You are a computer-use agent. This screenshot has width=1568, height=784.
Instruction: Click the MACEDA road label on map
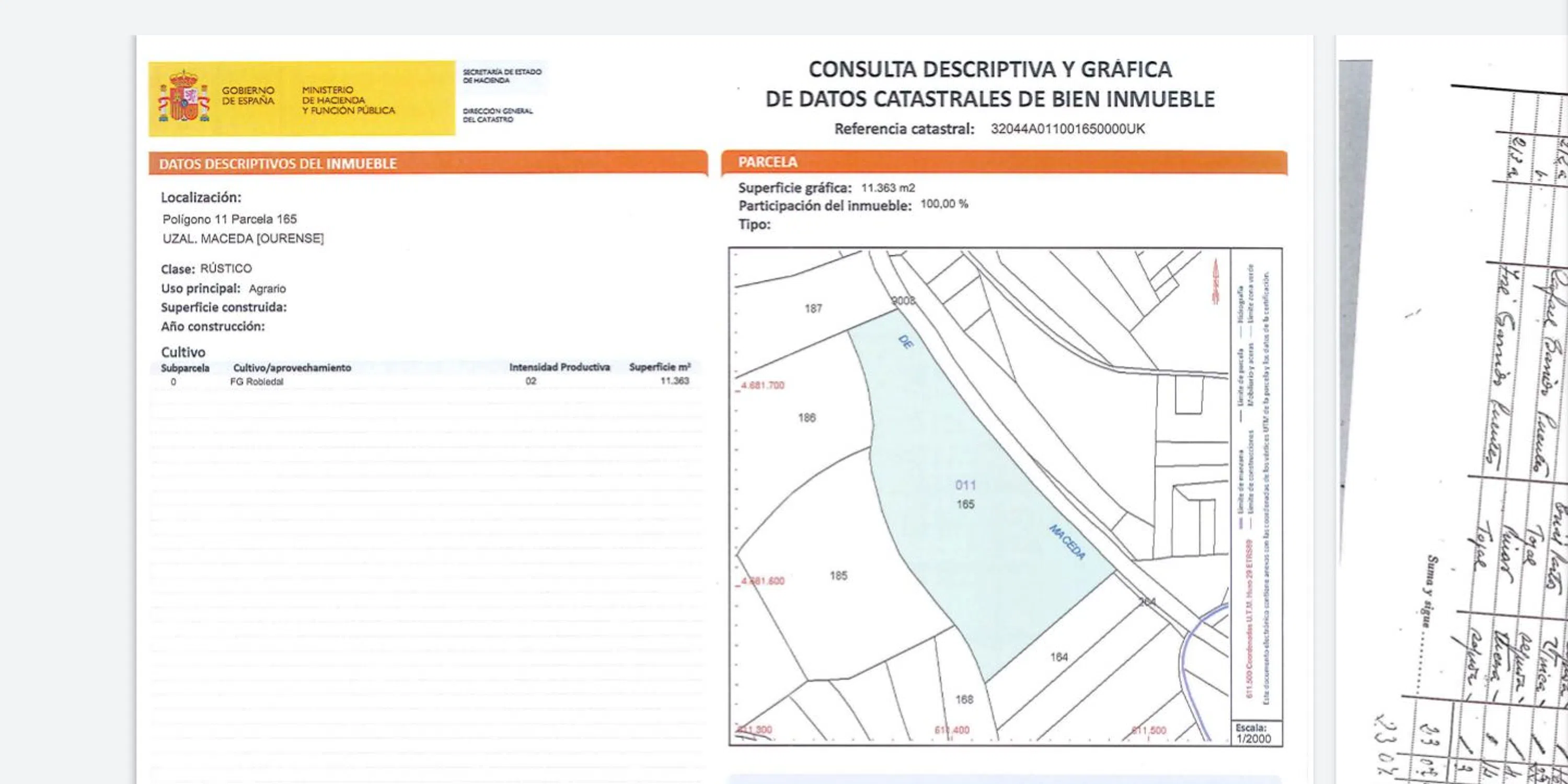pos(1067,541)
